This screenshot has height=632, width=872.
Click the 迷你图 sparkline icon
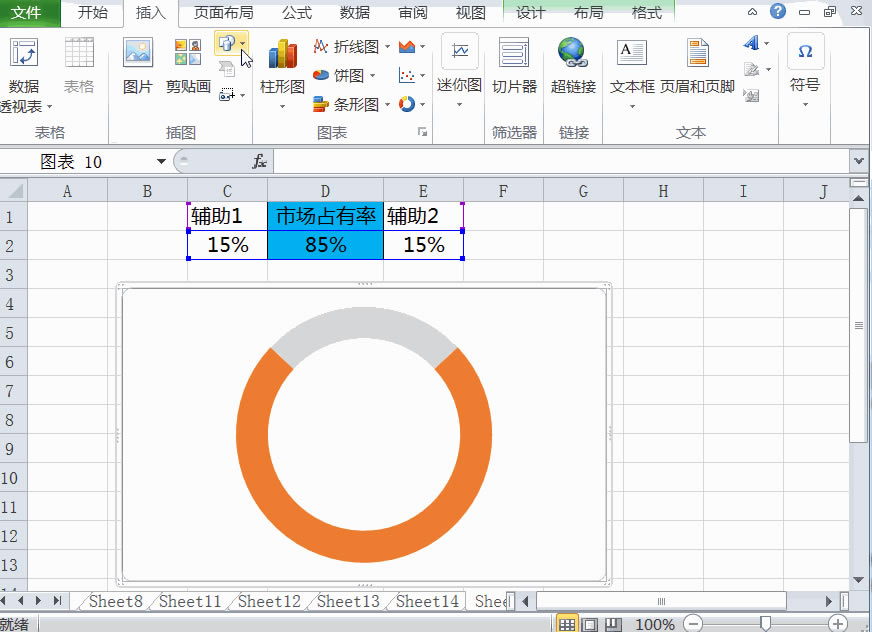point(459,52)
